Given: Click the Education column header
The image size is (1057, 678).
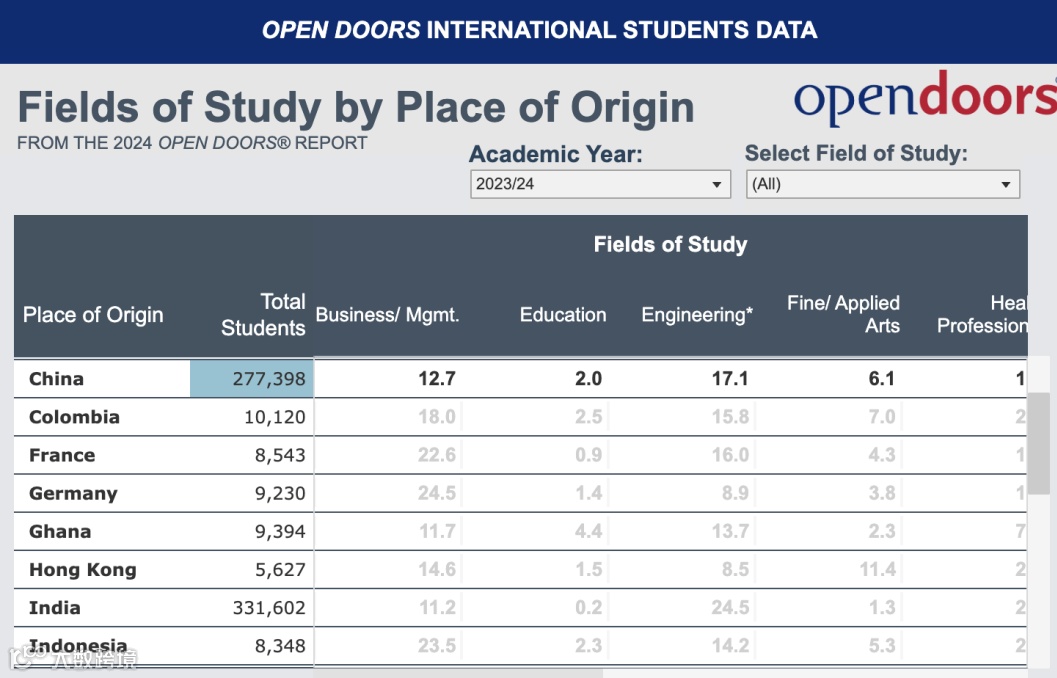Looking at the screenshot, I should coord(563,315).
